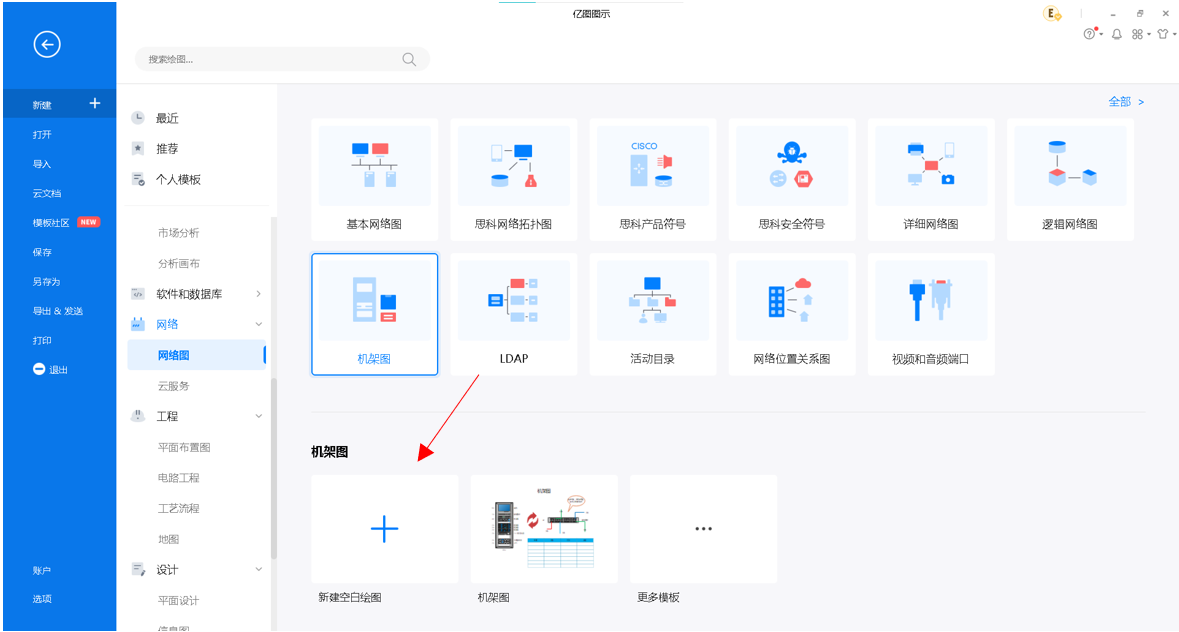Click the back arrow icon
The width and height of the screenshot is (1179, 632).
click(47, 44)
